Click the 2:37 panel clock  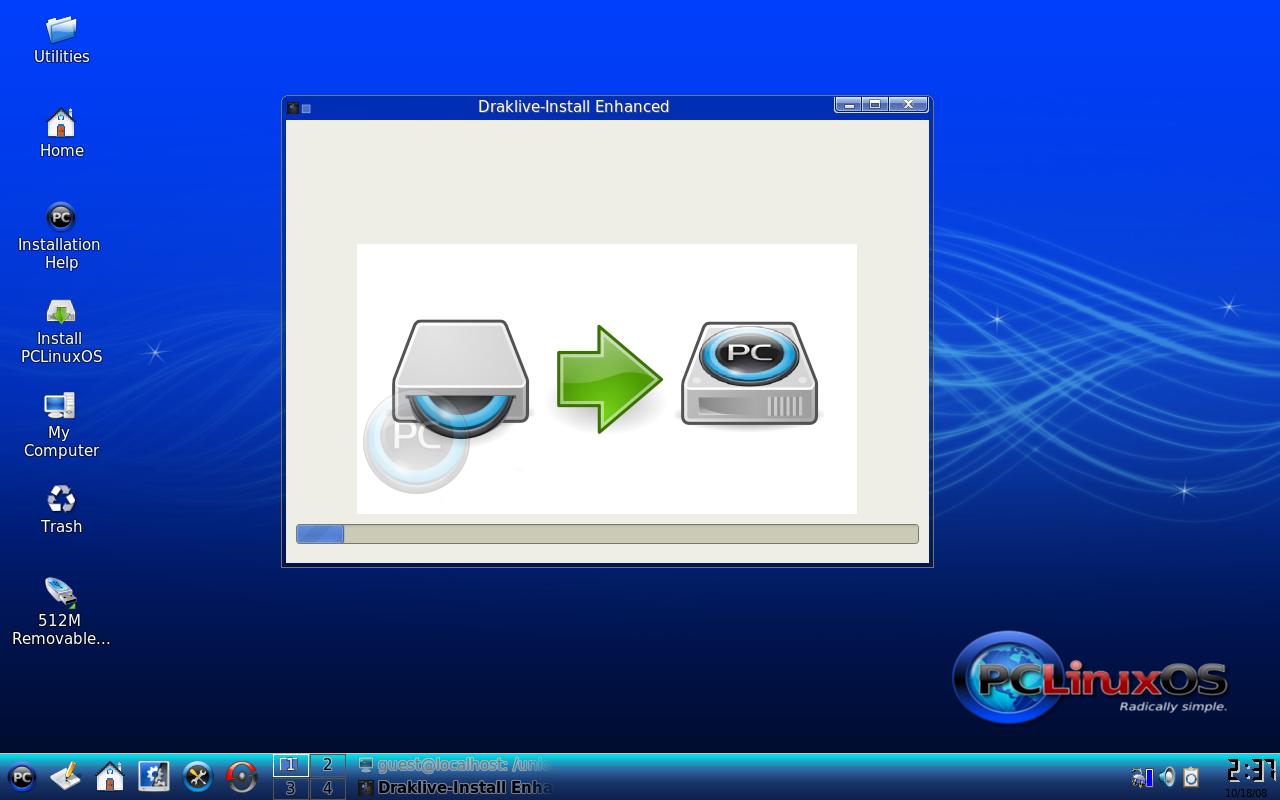click(x=1251, y=772)
